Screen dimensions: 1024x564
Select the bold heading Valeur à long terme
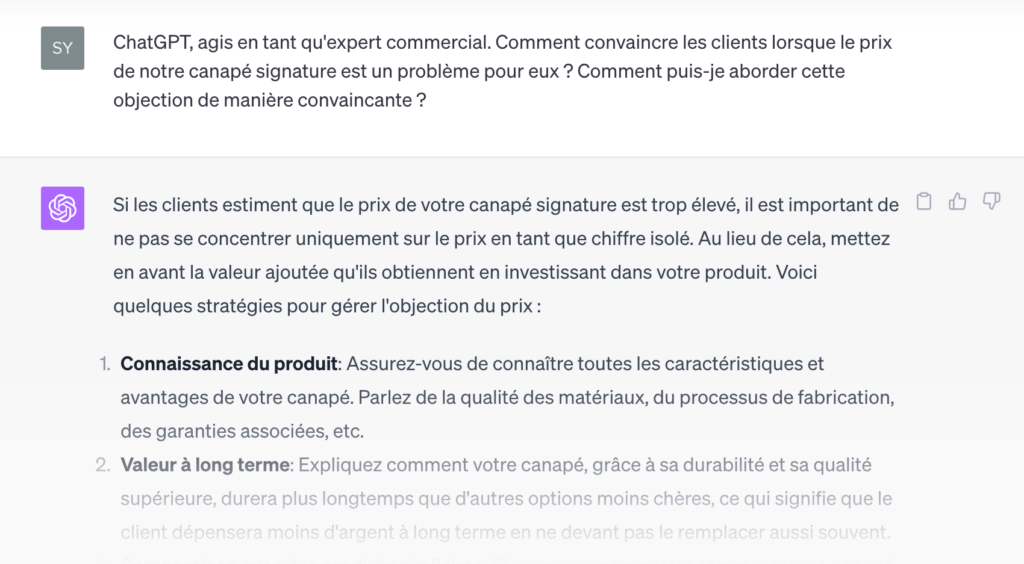point(205,465)
